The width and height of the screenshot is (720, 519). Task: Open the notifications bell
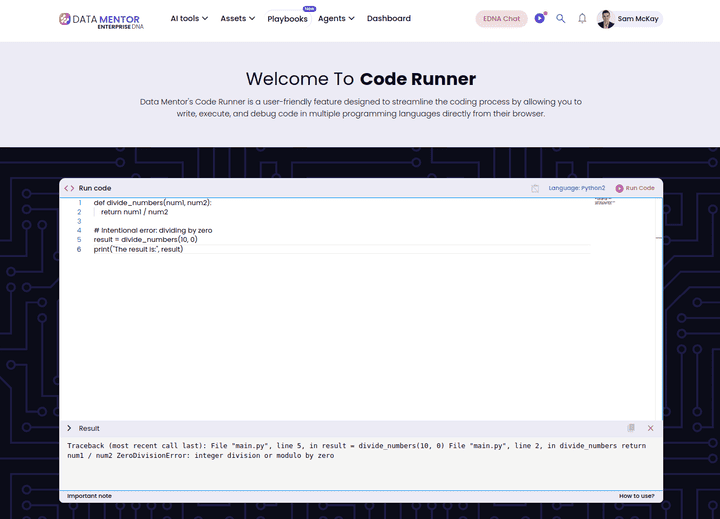(x=582, y=19)
